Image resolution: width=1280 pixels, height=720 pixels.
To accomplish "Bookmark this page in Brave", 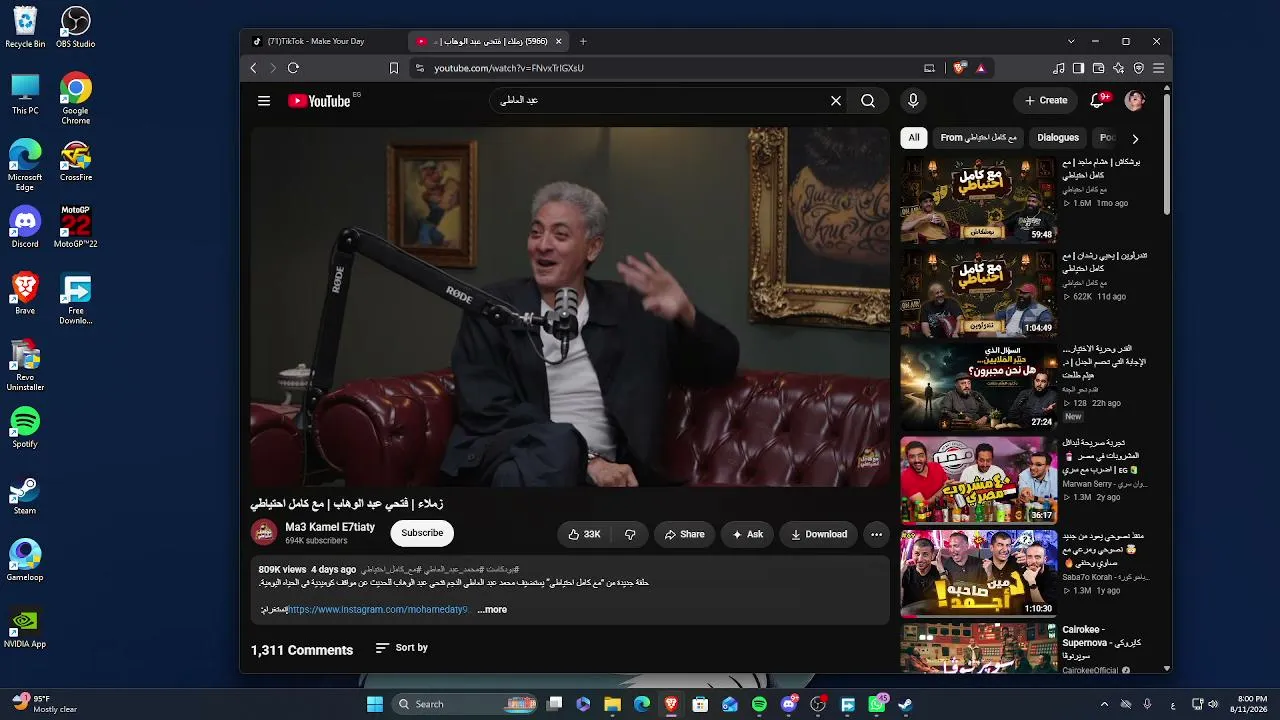I will pos(394,68).
